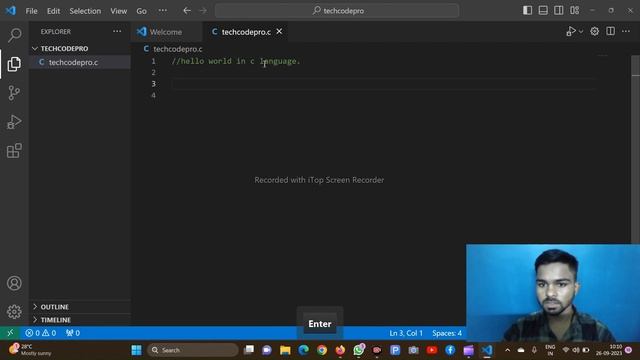The width and height of the screenshot is (640, 360).
Task: Click the Visual Studio Code taskbar icon
Action: coord(487,350)
